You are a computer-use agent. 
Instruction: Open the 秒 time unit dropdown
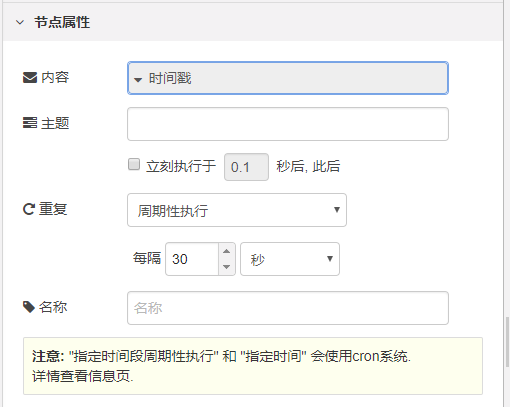290,259
